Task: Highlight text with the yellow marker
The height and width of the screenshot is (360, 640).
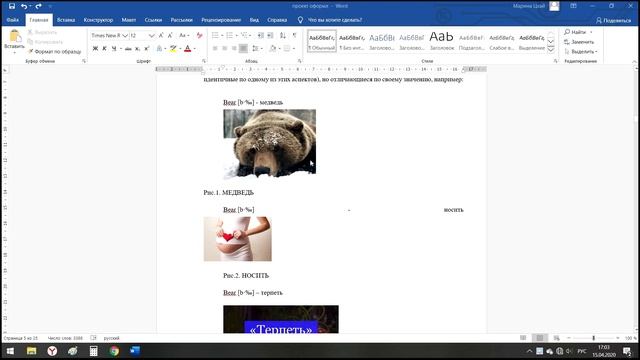Action: (173, 49)
